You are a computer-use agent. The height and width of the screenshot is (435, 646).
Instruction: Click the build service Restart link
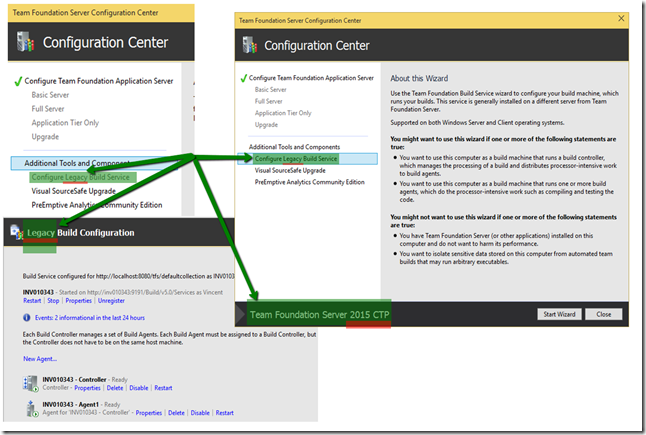[32, 301]
